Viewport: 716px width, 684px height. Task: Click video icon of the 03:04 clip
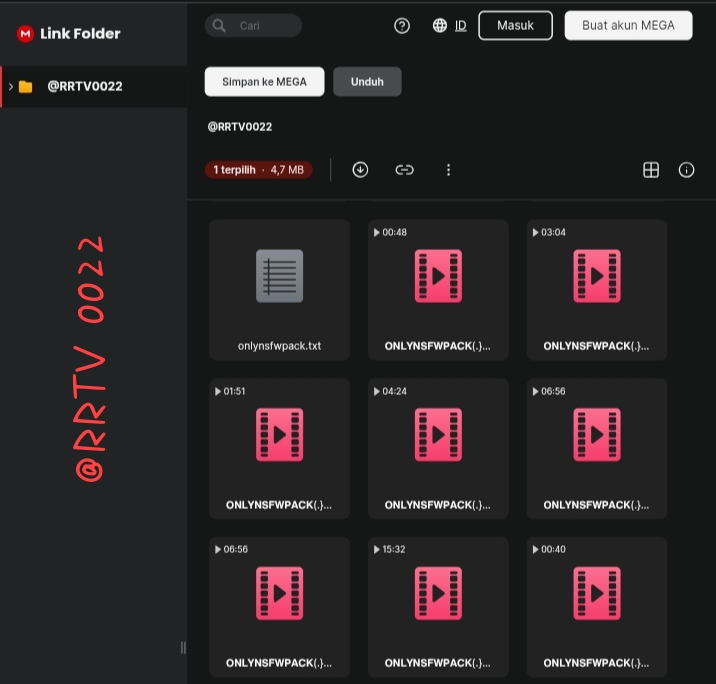(x=597, y=276)
